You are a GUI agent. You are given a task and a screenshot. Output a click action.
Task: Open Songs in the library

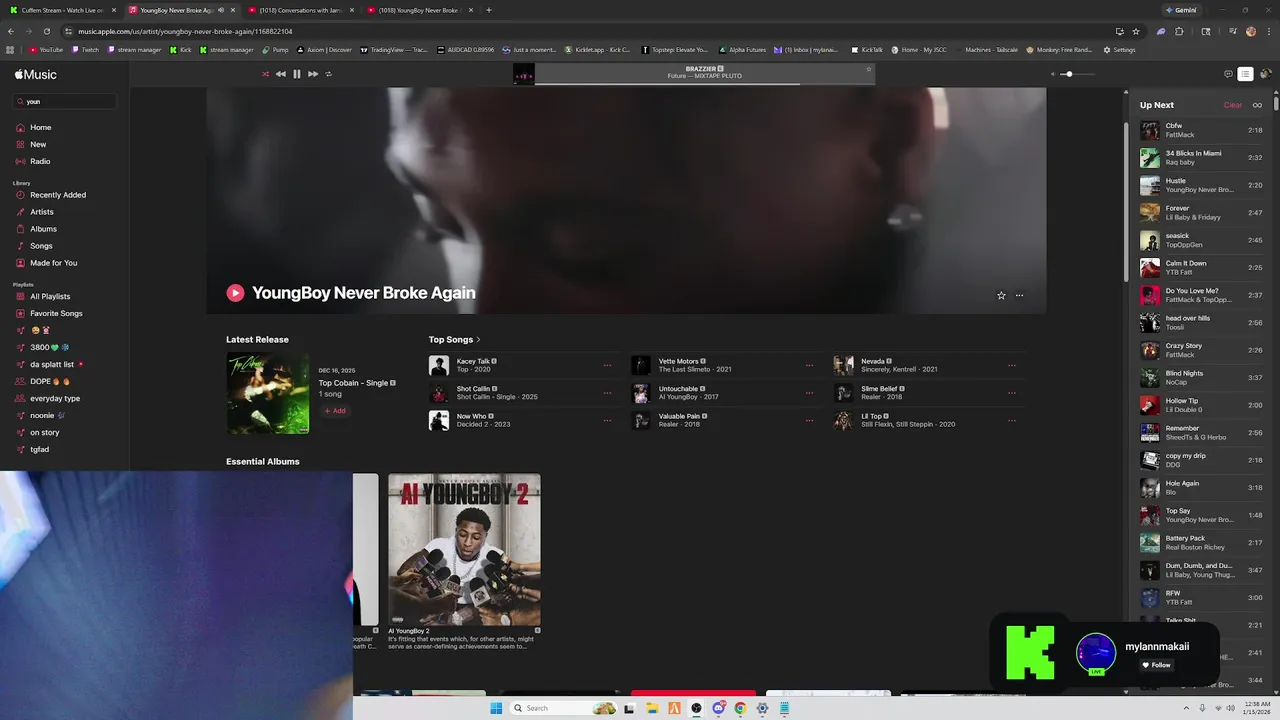click(x=41, y=246)
